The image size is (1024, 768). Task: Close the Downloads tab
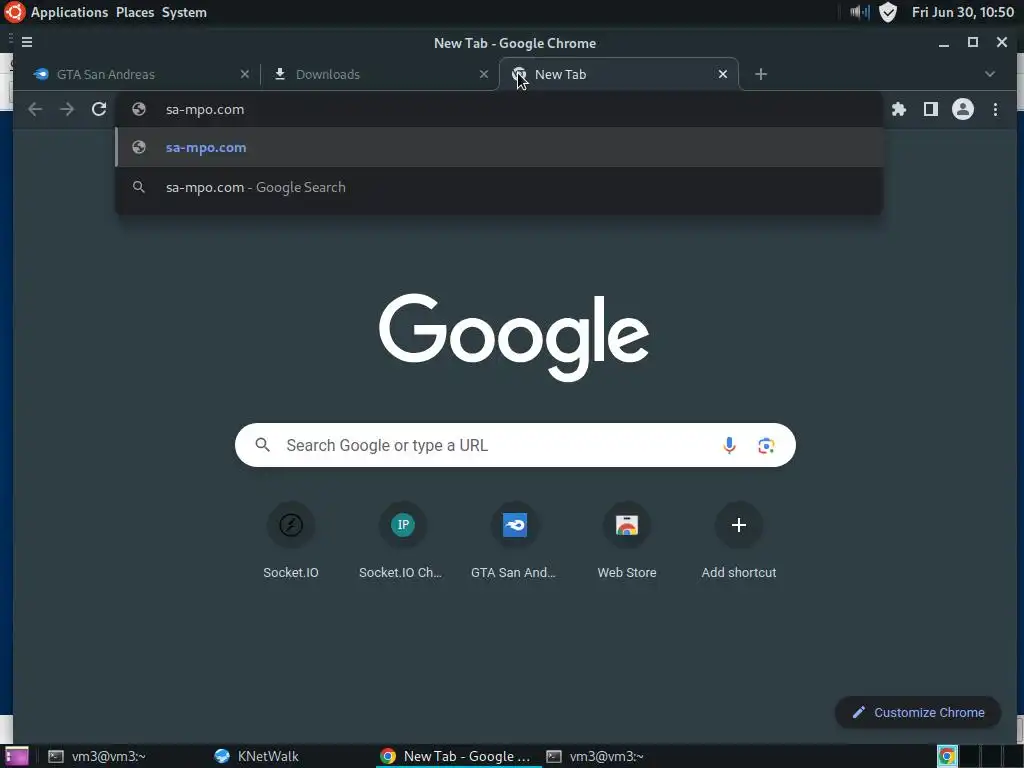(484, 74)
